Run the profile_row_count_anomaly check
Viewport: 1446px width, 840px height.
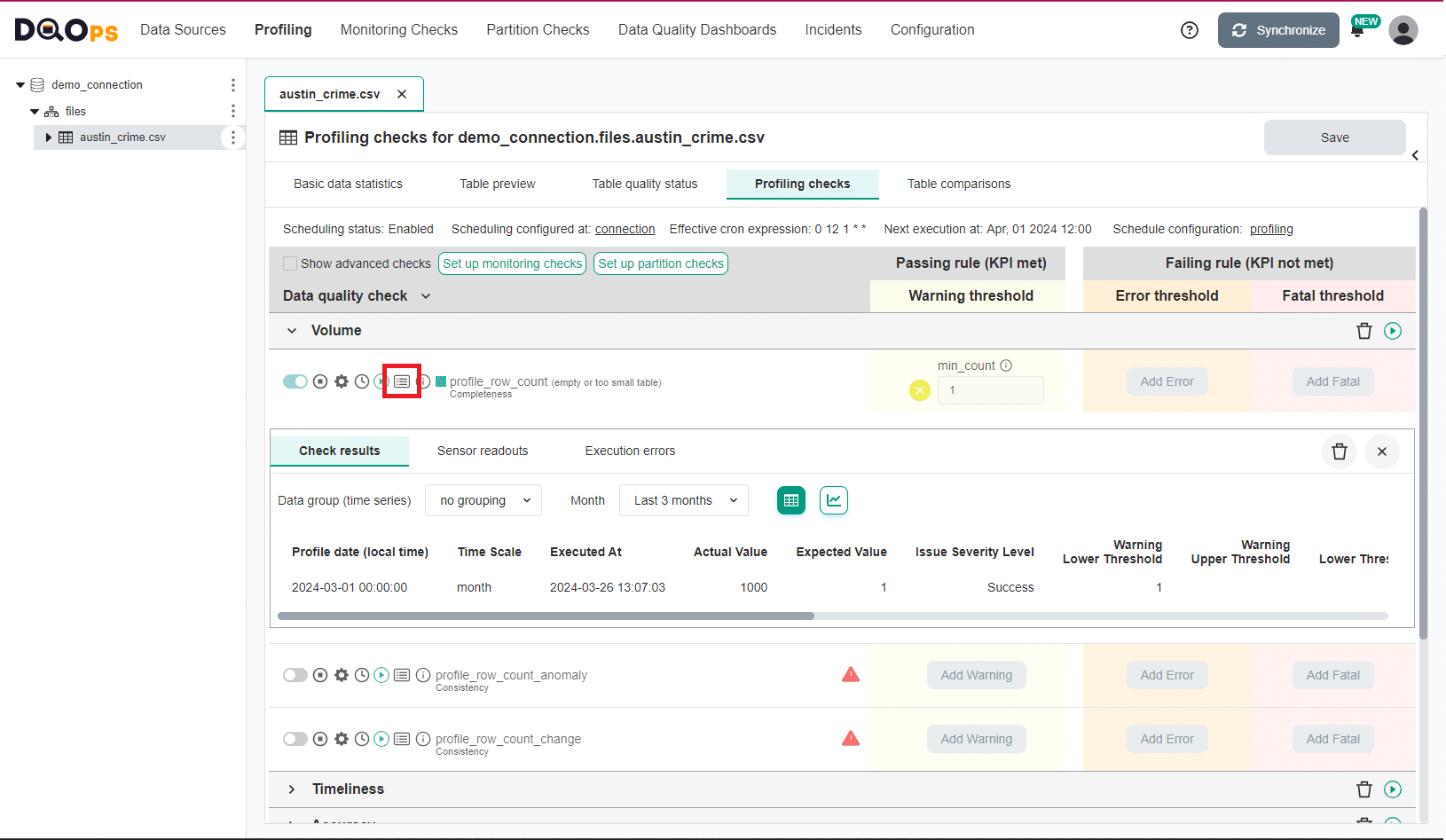[381, 675]
